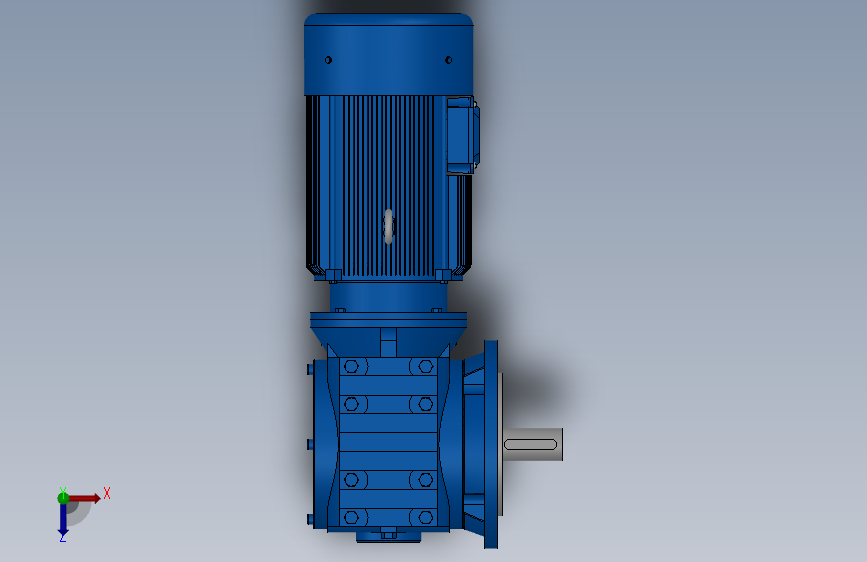Select the keyway slot on the output shaft
Viewport: 867px width, 562px height.
tap(530, 444)
